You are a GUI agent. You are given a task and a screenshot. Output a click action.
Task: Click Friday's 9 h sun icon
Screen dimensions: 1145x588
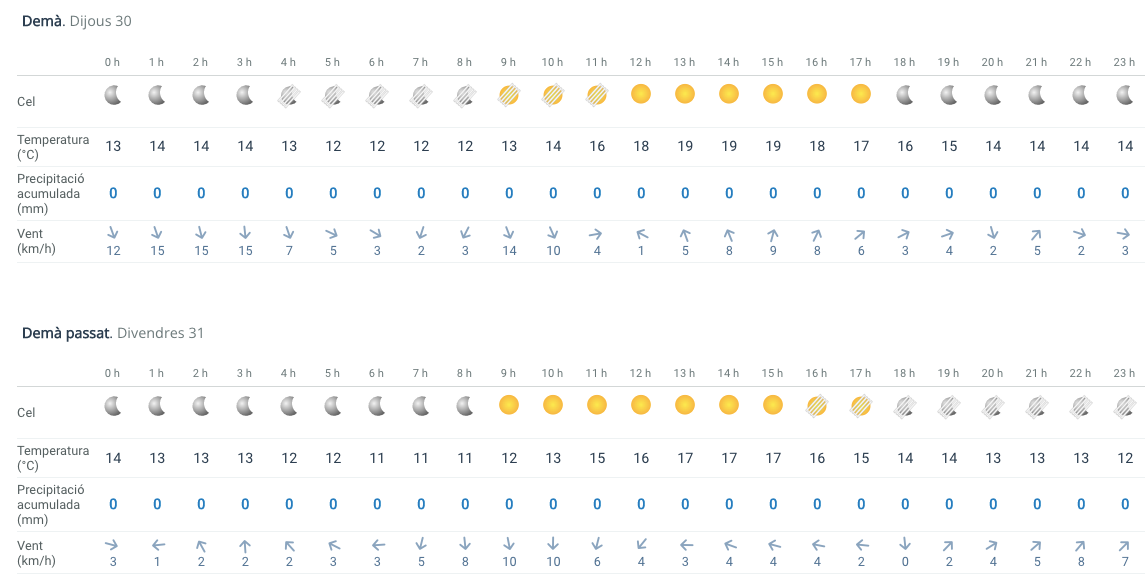(509, 405)
